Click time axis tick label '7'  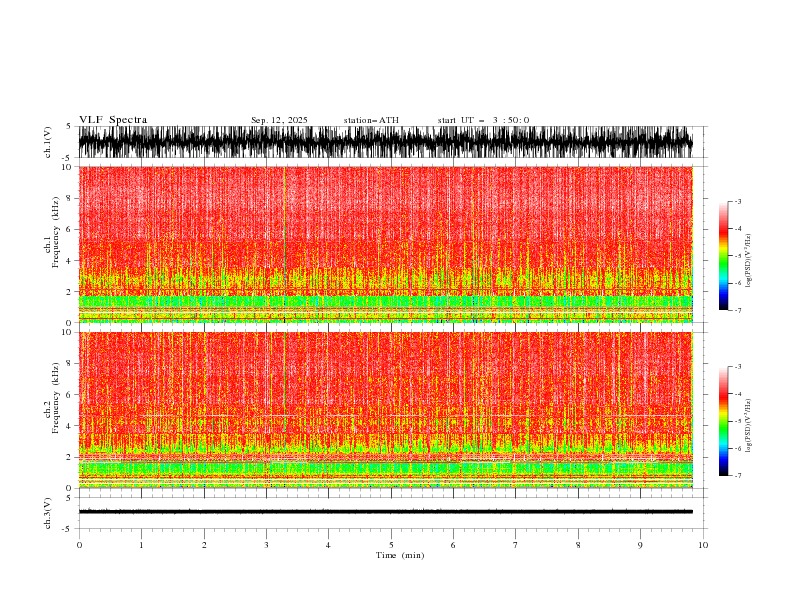(x=516, y=545)
